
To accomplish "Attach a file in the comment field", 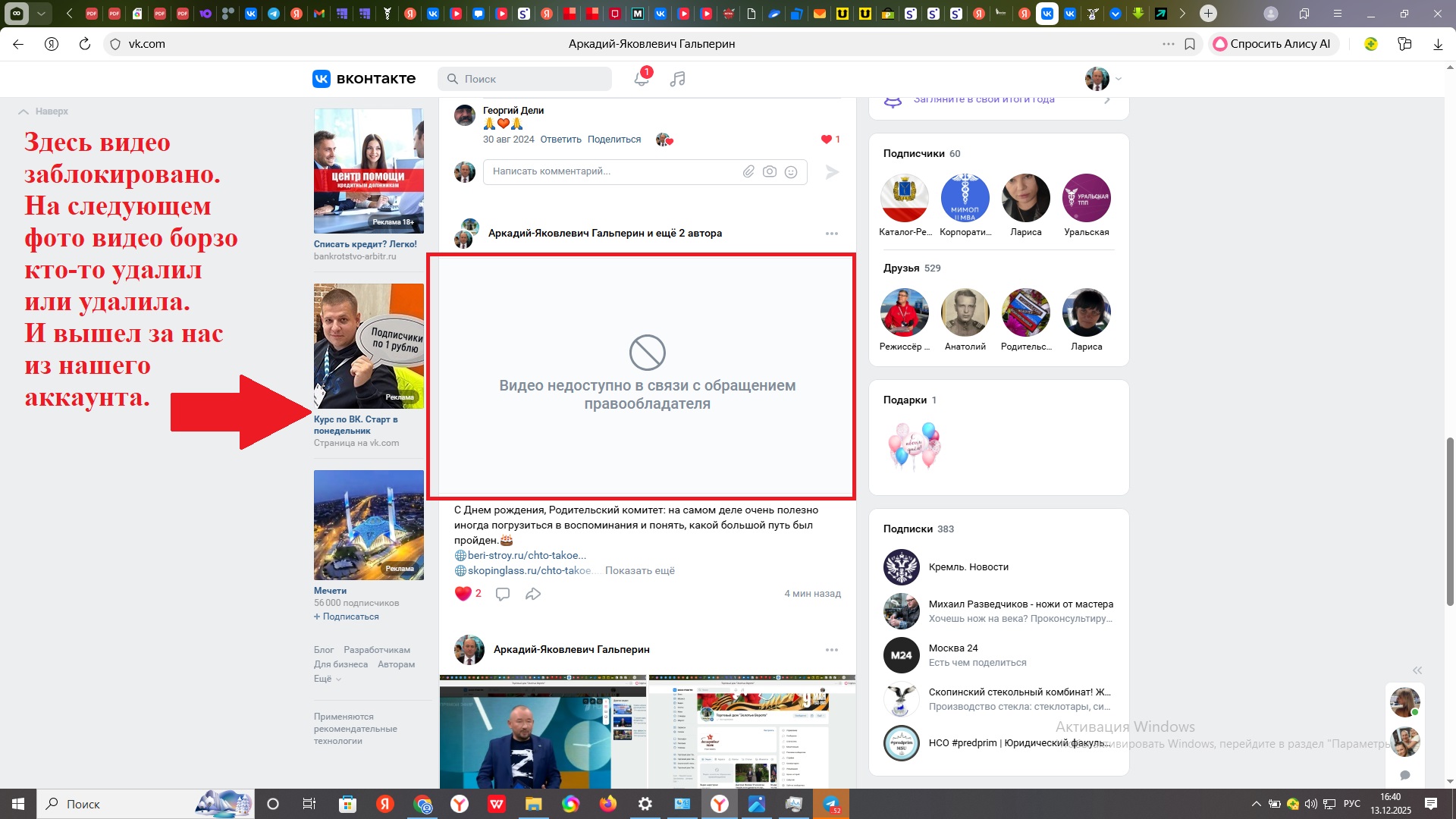I will [748, 171].
